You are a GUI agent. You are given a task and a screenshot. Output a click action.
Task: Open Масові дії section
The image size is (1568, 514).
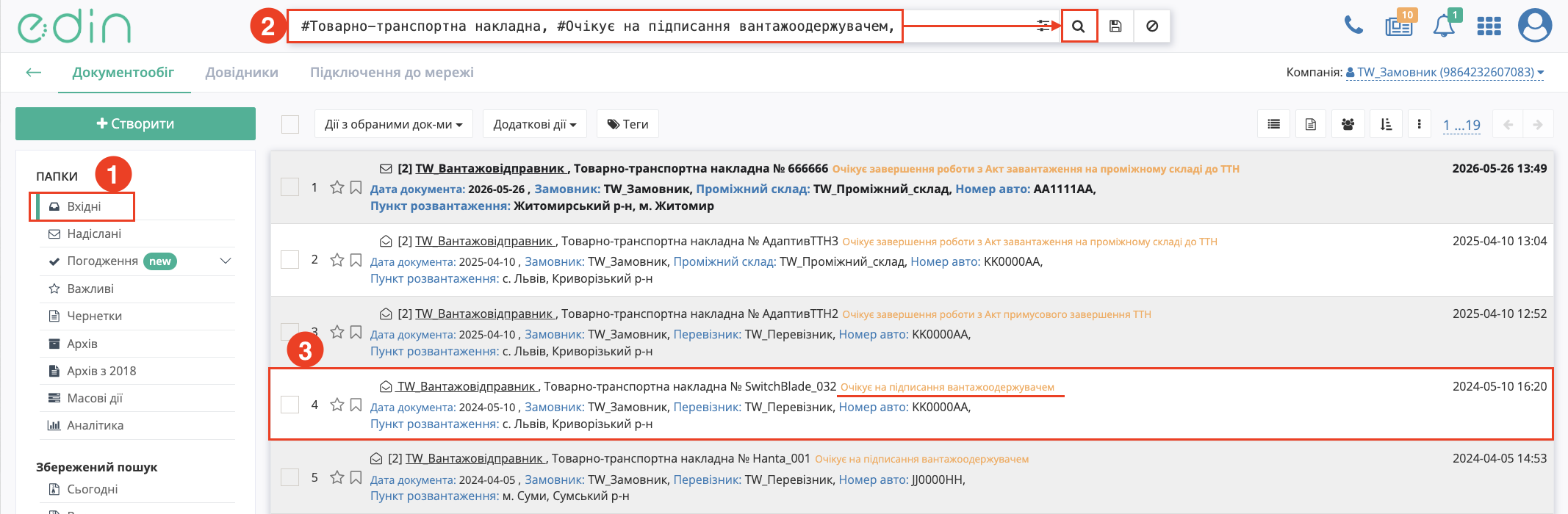point(95,398)
